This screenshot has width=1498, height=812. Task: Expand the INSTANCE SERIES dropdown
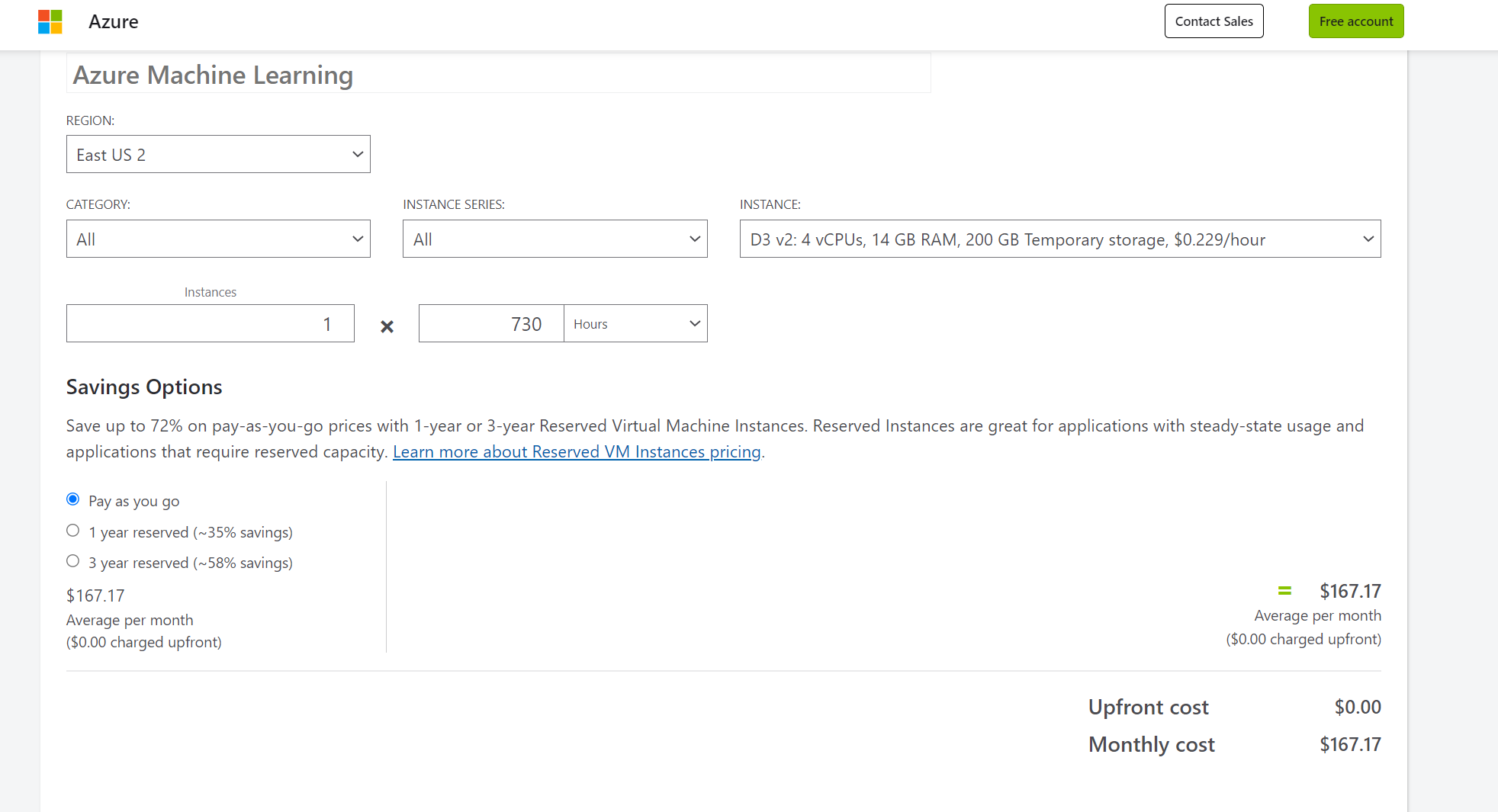(555, 239)
